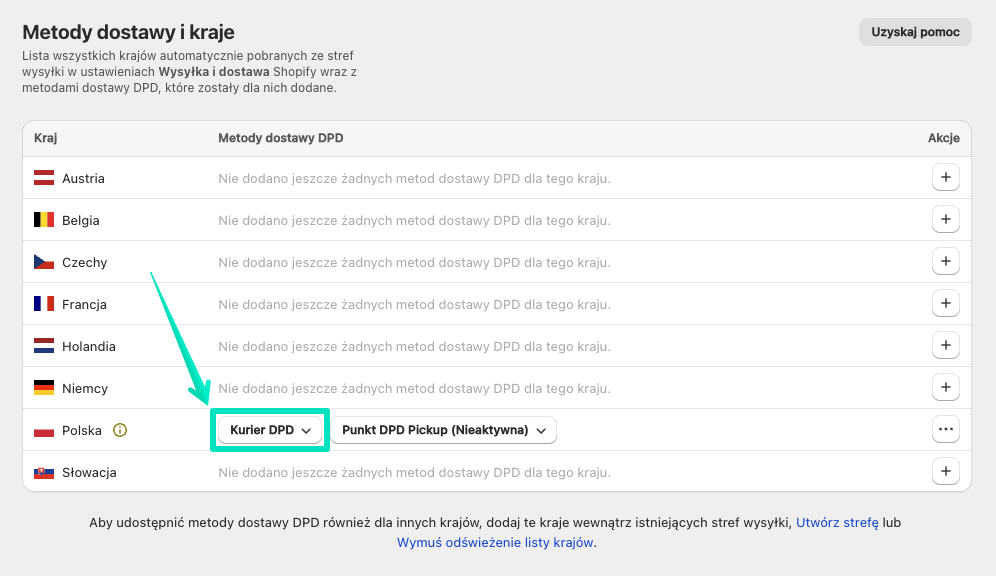The image size is (996, 576).
Task: Add DPD delivery method for Słowacja
Action: [945, 471]
